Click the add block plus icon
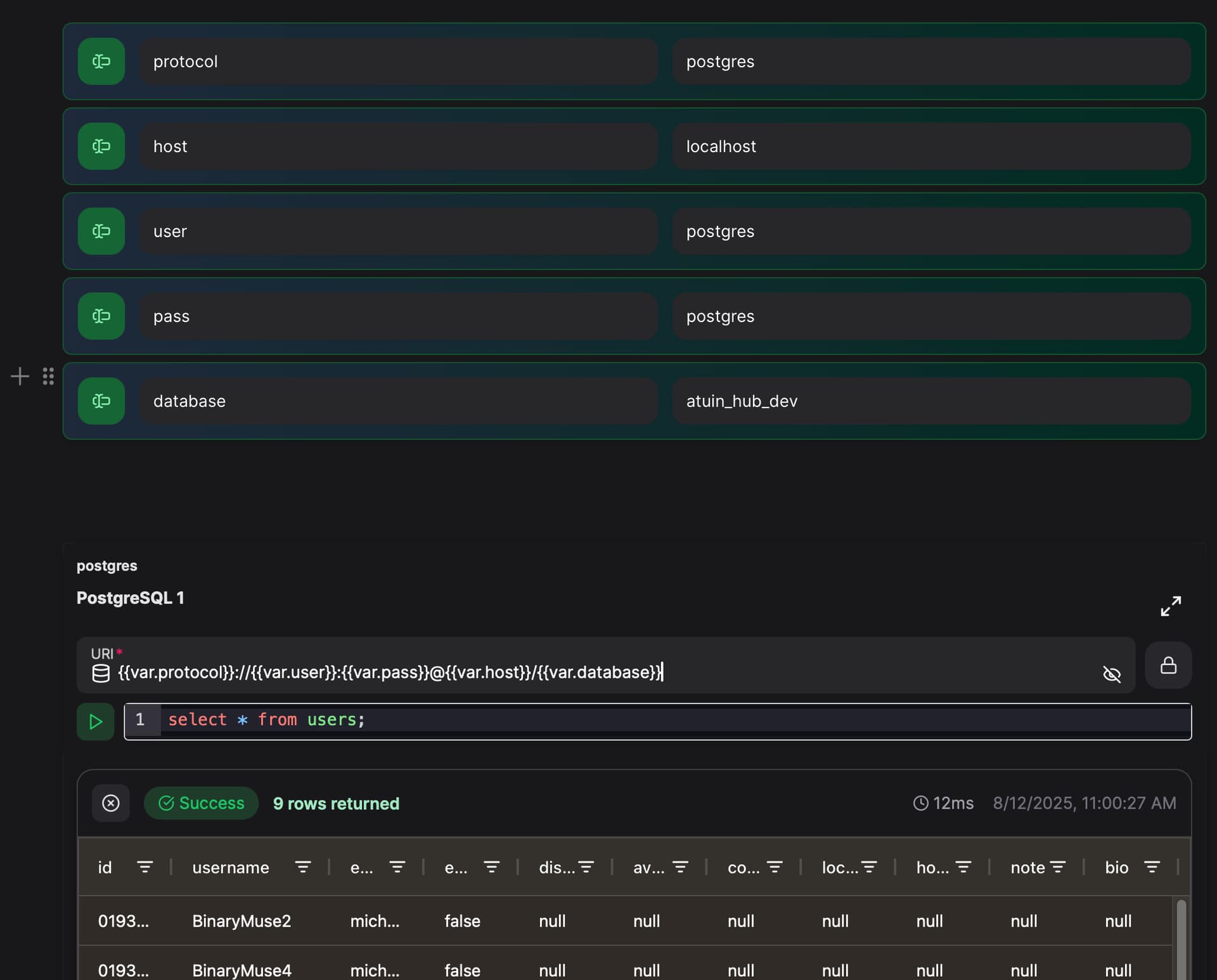 point(20,377)
